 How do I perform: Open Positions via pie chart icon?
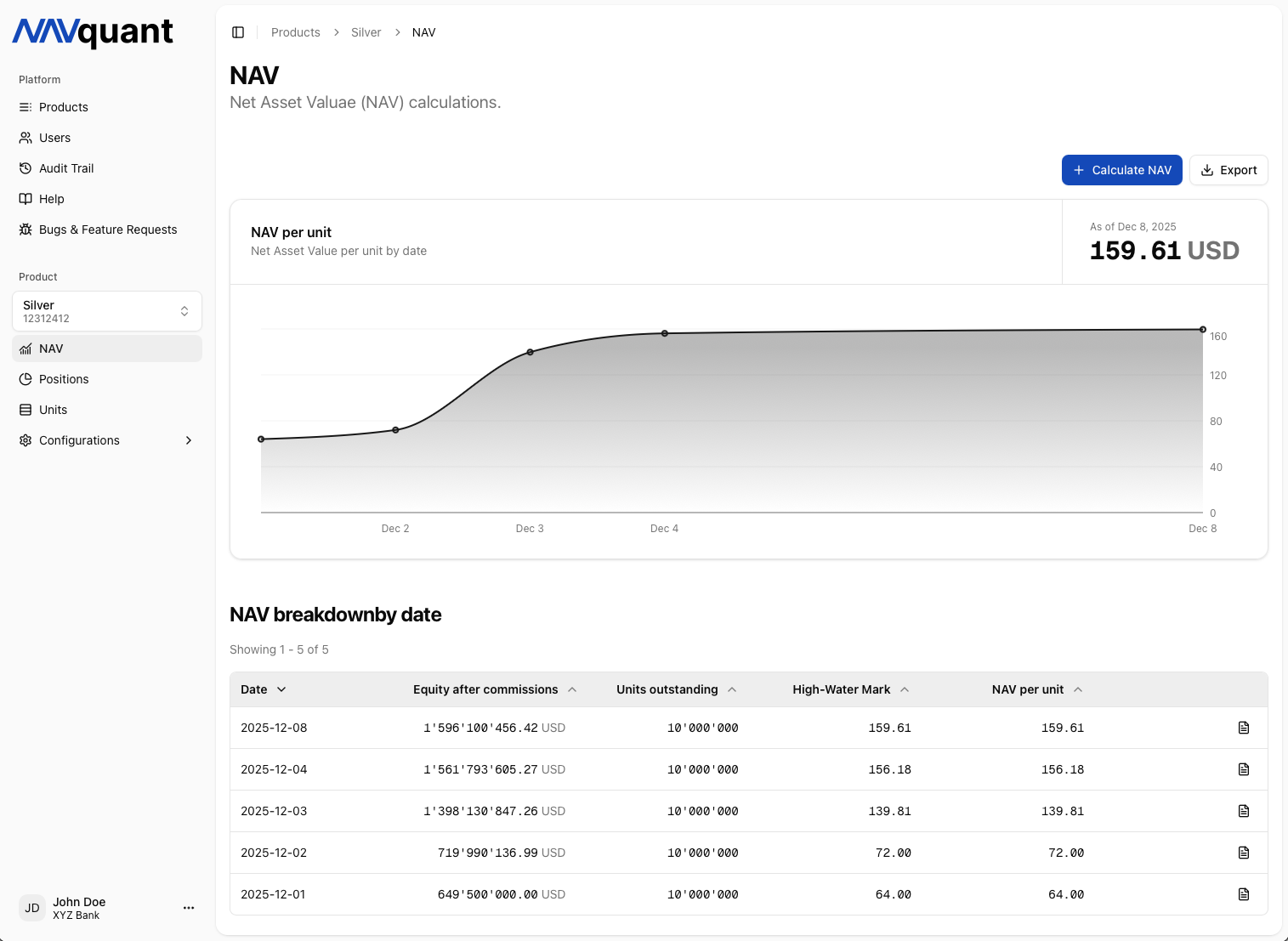(x=26, y=379)
